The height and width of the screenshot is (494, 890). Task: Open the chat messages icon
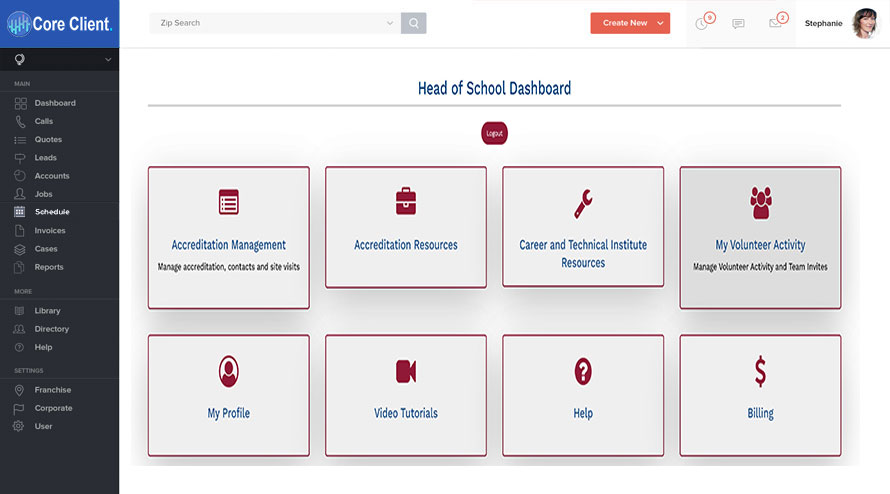coord(738,23)
